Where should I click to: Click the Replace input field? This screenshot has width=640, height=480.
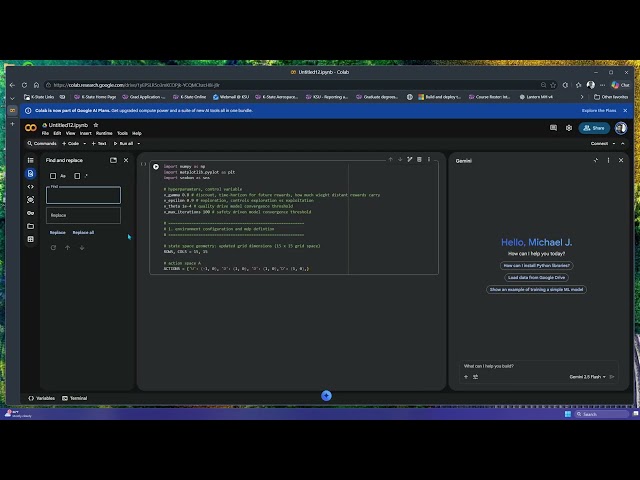click(83, 215)
